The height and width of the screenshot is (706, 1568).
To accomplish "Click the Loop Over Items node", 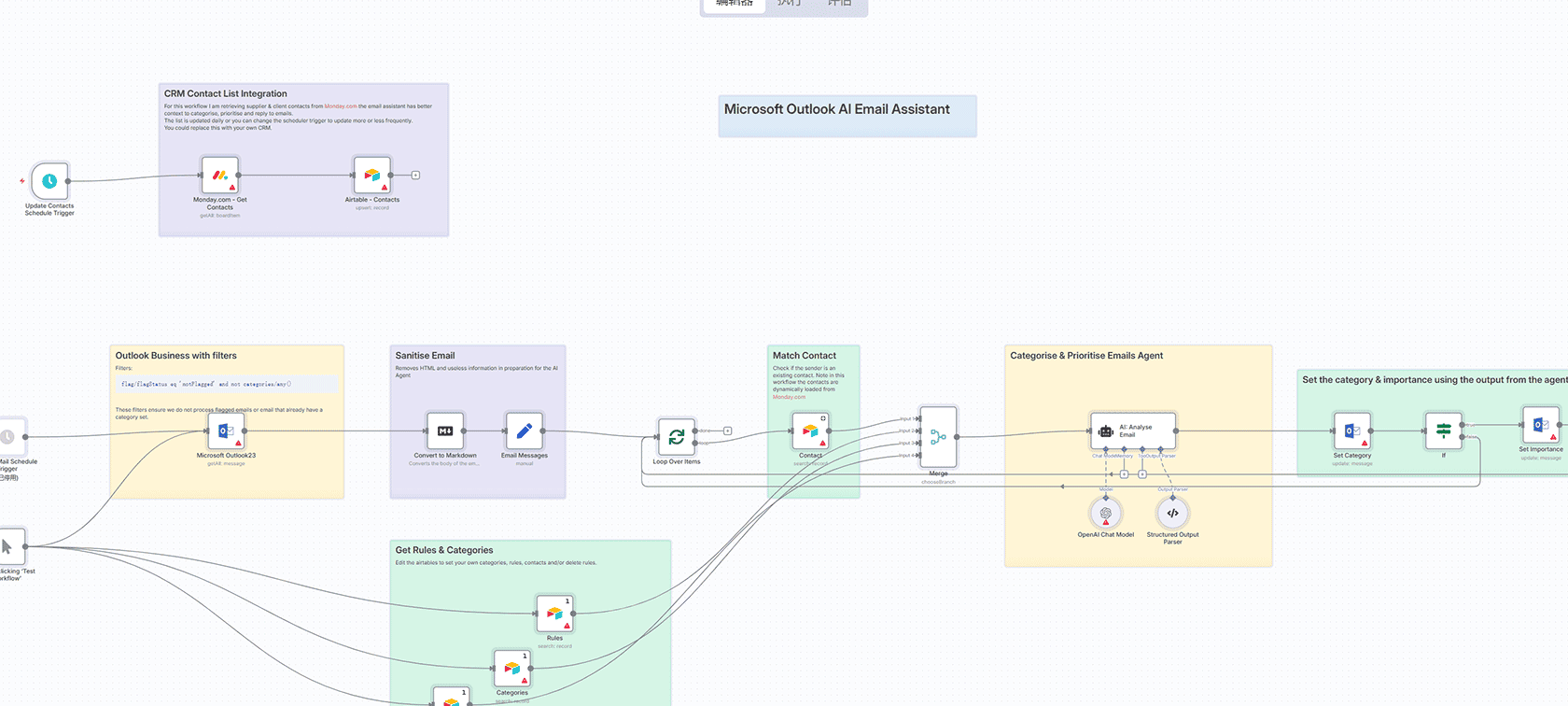I will pyautogui.click(x=677, y=437).
